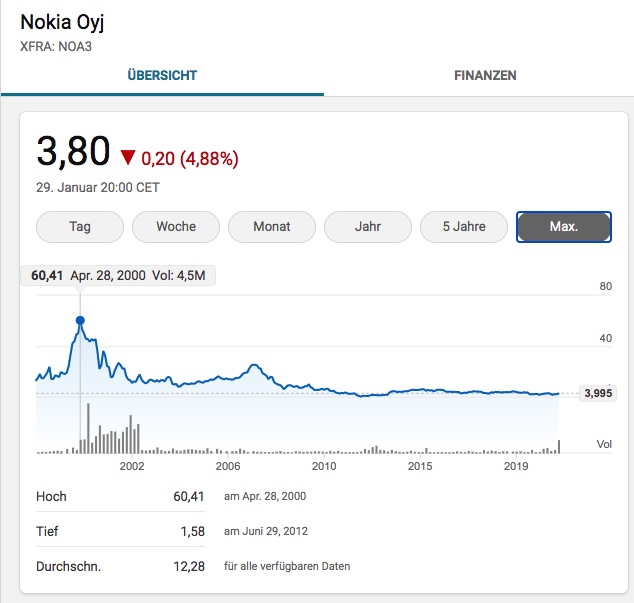Click the Durchschn. value 12,28
Image resolution: width=634 pixels, height=603 pixels.
[x=189, y=566]
